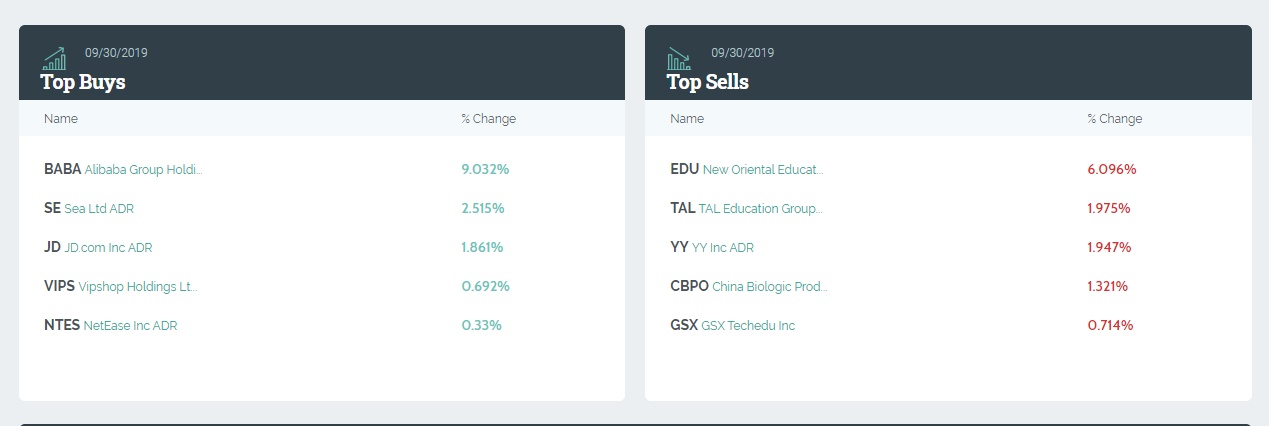Open VIPS Vipshop Holdings stock
1269x426 pixels.
coord(121,287)
